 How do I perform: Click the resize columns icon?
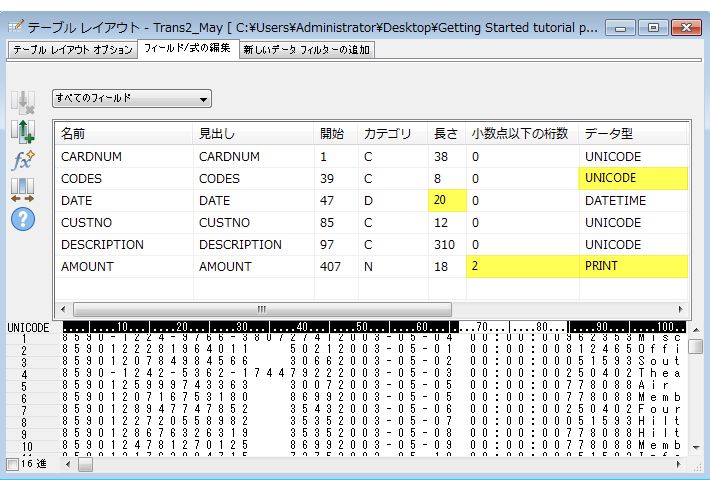click(22, 189)
